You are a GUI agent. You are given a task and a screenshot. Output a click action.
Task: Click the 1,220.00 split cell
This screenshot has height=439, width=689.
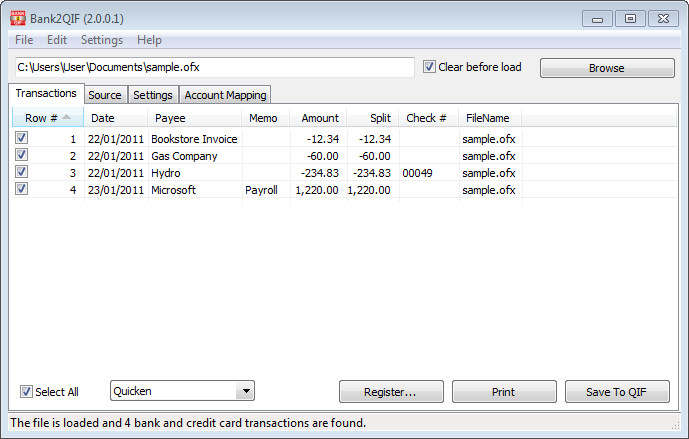click(x=369, y=190)
